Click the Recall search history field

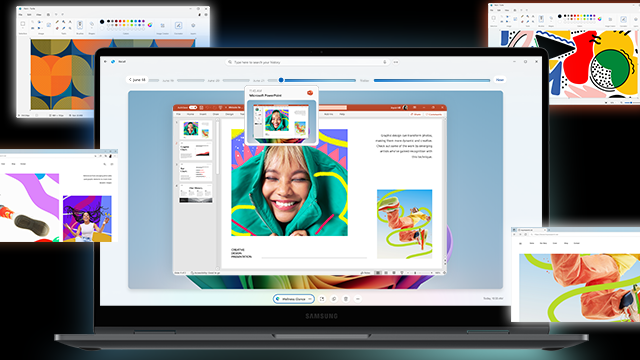pos(307,62)
